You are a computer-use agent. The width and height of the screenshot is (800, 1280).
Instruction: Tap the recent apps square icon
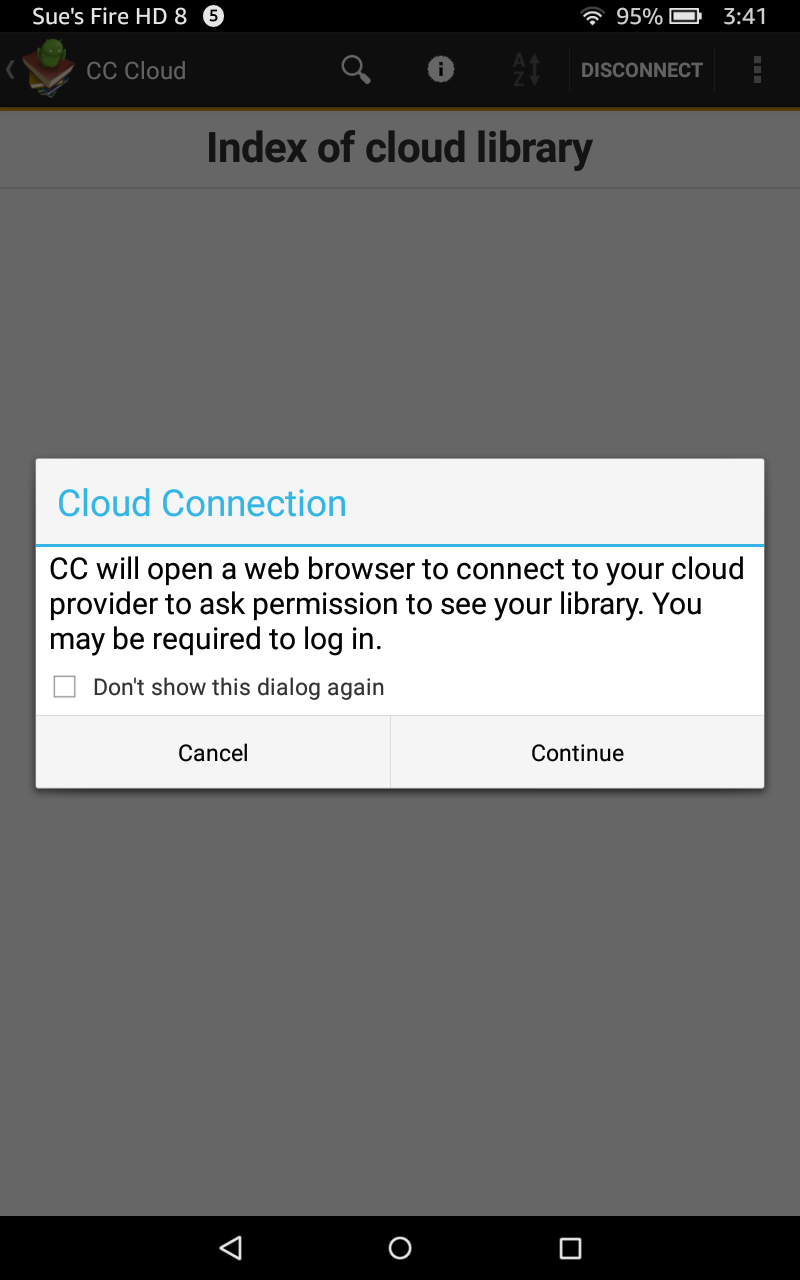click(570, 1247)
